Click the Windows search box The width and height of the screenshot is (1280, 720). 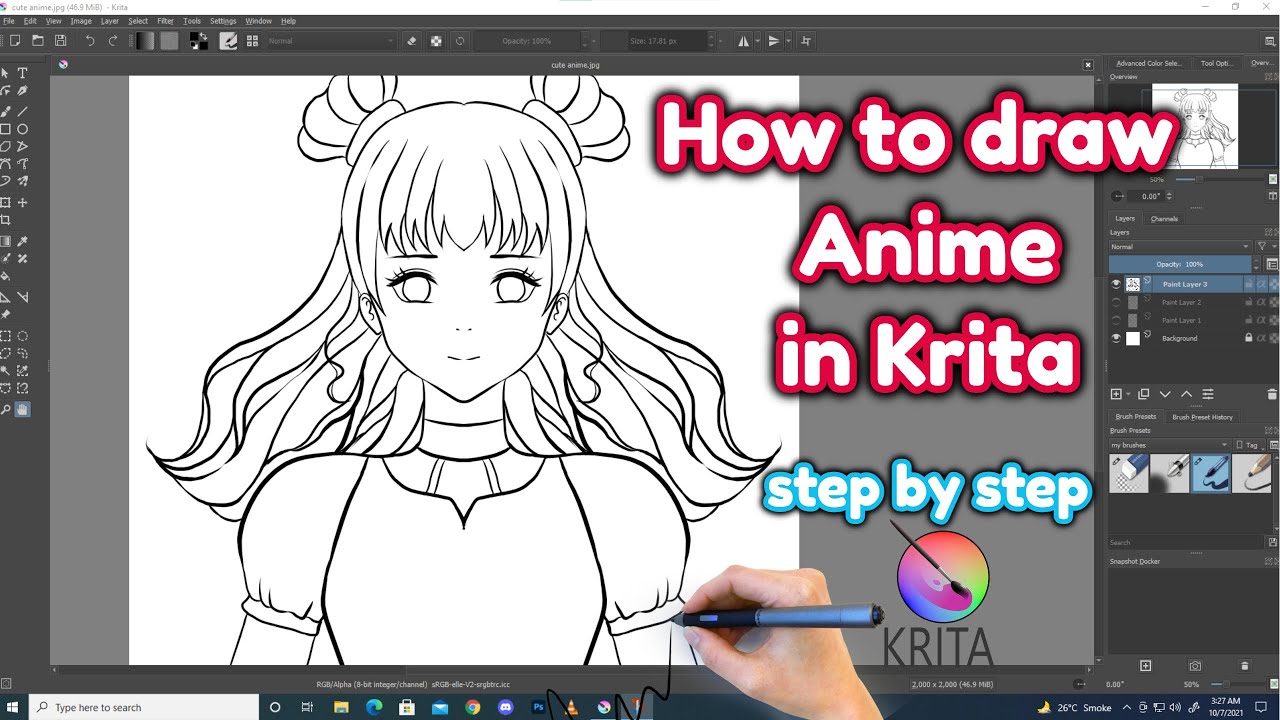coord(143,707)
